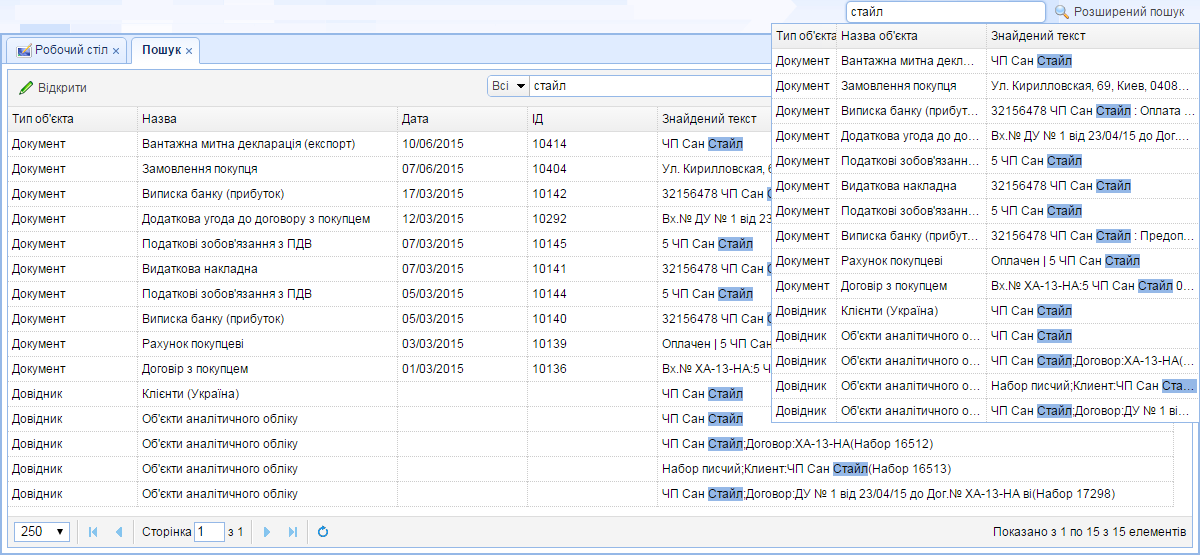
Task: Go to the first page with pager icon
Action: pyautogui.click(x=93, y=532)
